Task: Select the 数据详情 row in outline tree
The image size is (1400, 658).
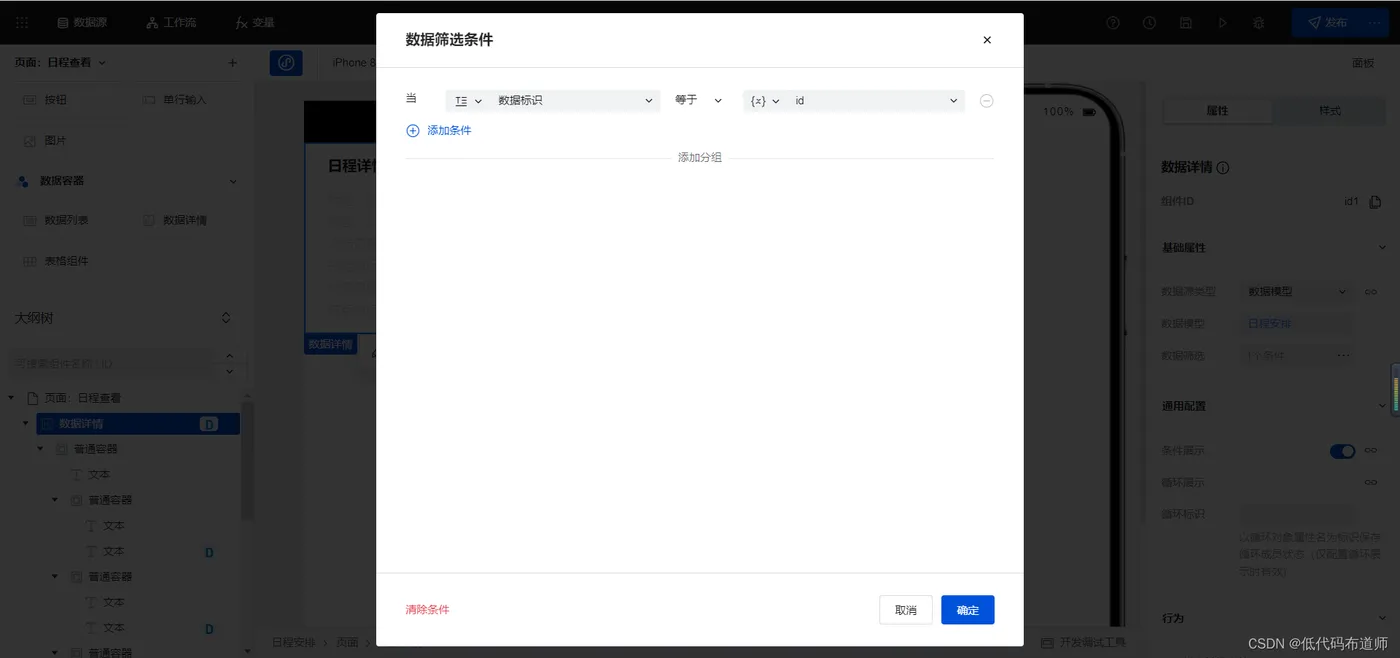Action: pyautogui.click(x=138, y=424)
